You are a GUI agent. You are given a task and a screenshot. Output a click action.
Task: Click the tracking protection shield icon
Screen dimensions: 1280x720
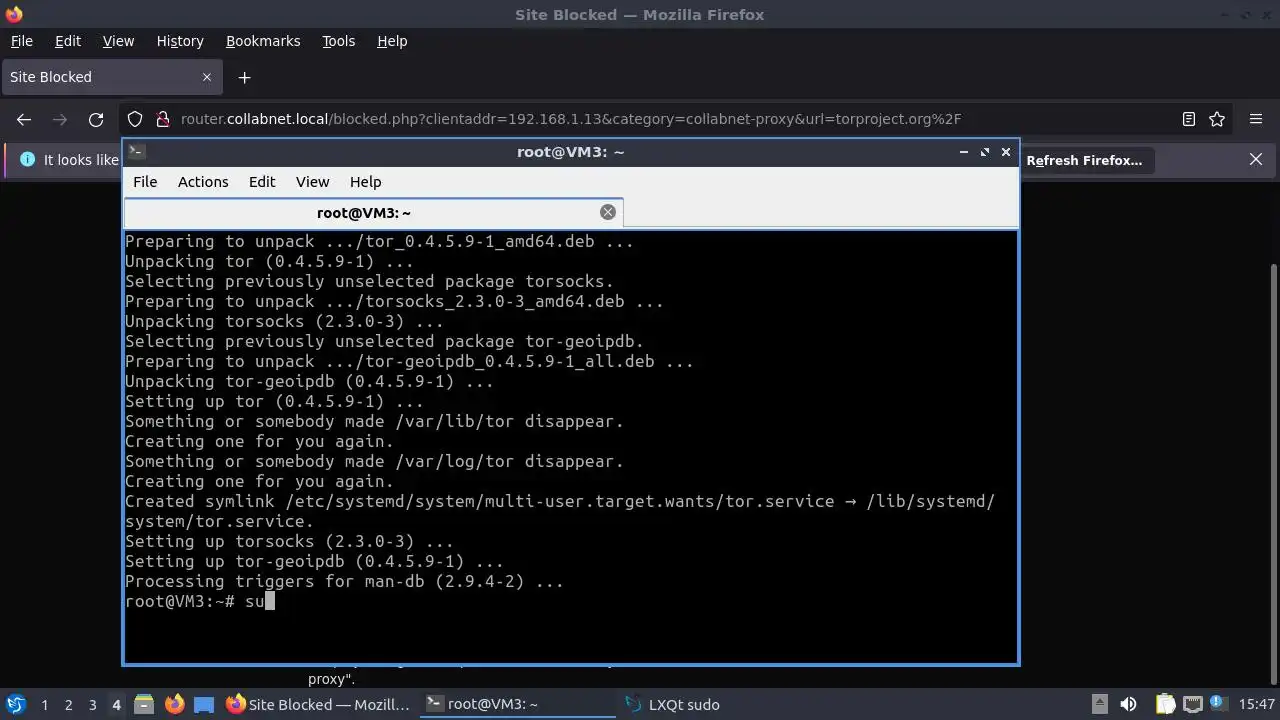(x=136, y=119)
